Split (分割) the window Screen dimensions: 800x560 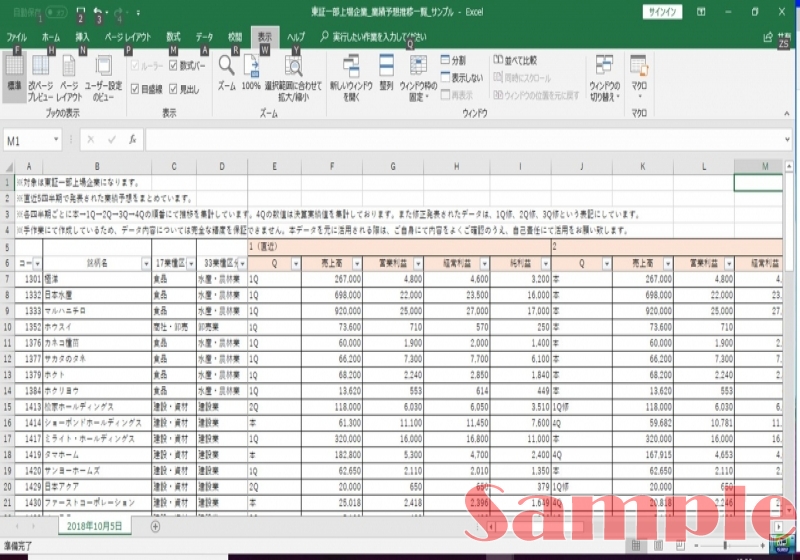[453, 60]
